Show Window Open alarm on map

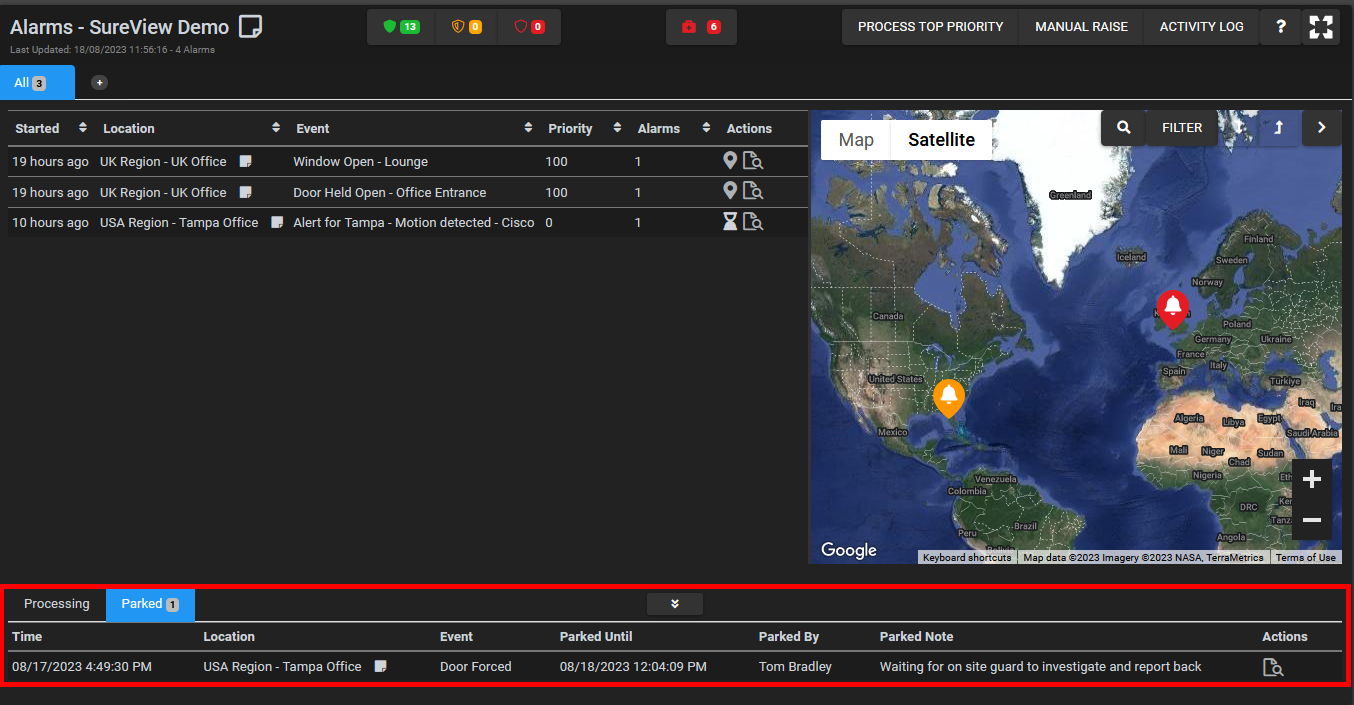click(730, 161)
